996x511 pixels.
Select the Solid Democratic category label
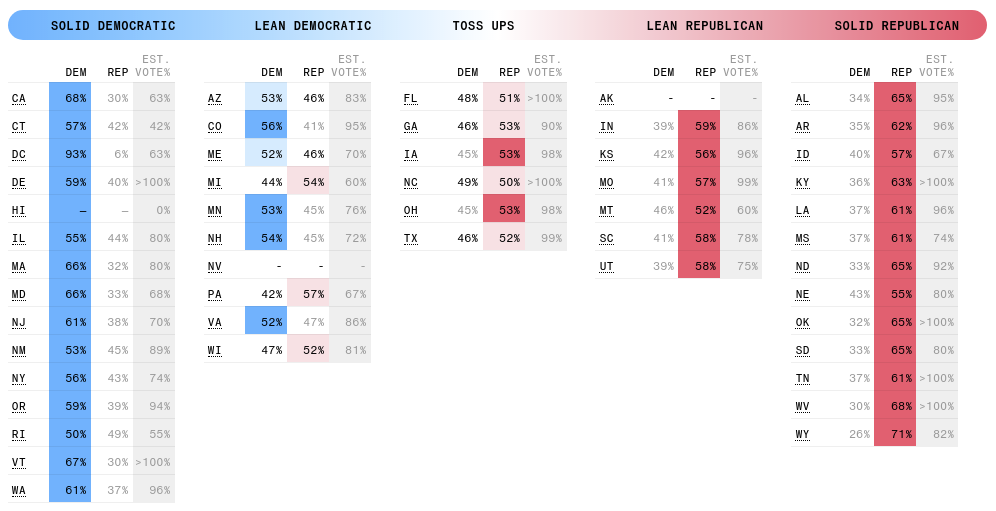113,26
